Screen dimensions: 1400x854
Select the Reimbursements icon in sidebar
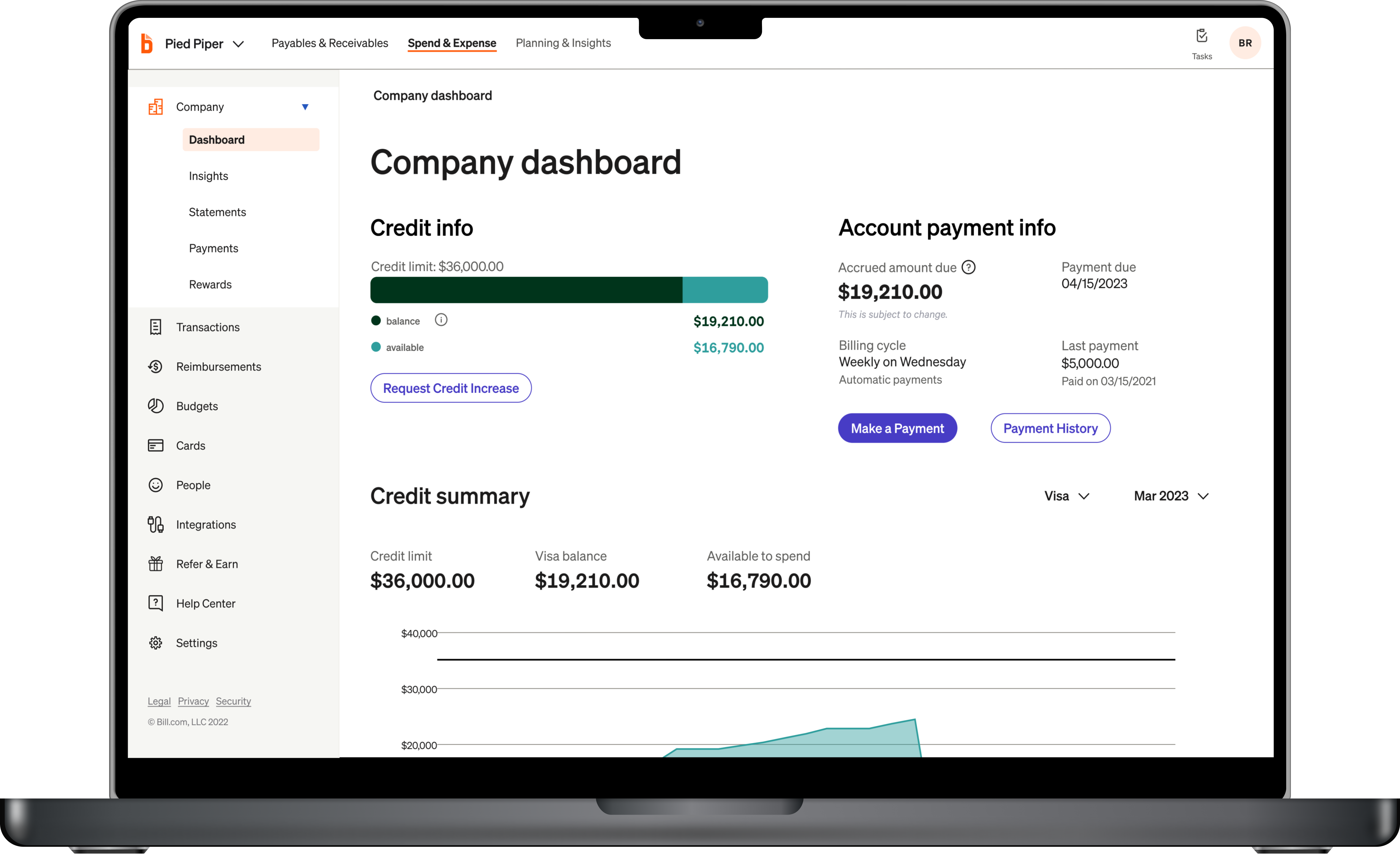[156, 366]
